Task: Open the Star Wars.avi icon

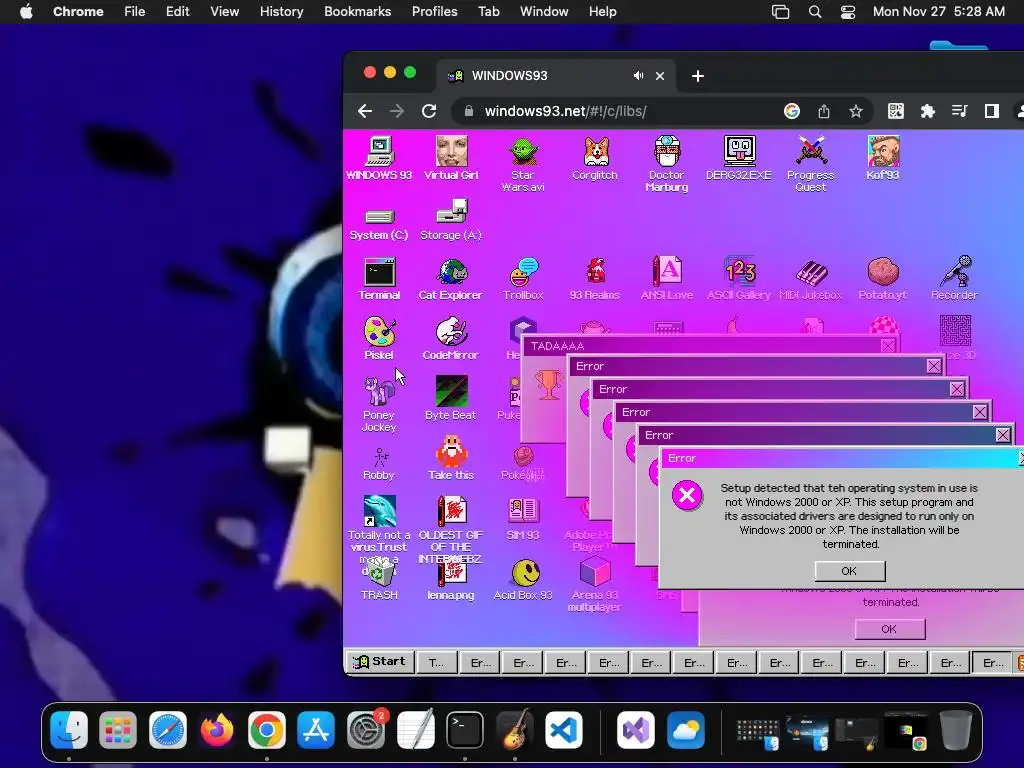Action: 523,163
